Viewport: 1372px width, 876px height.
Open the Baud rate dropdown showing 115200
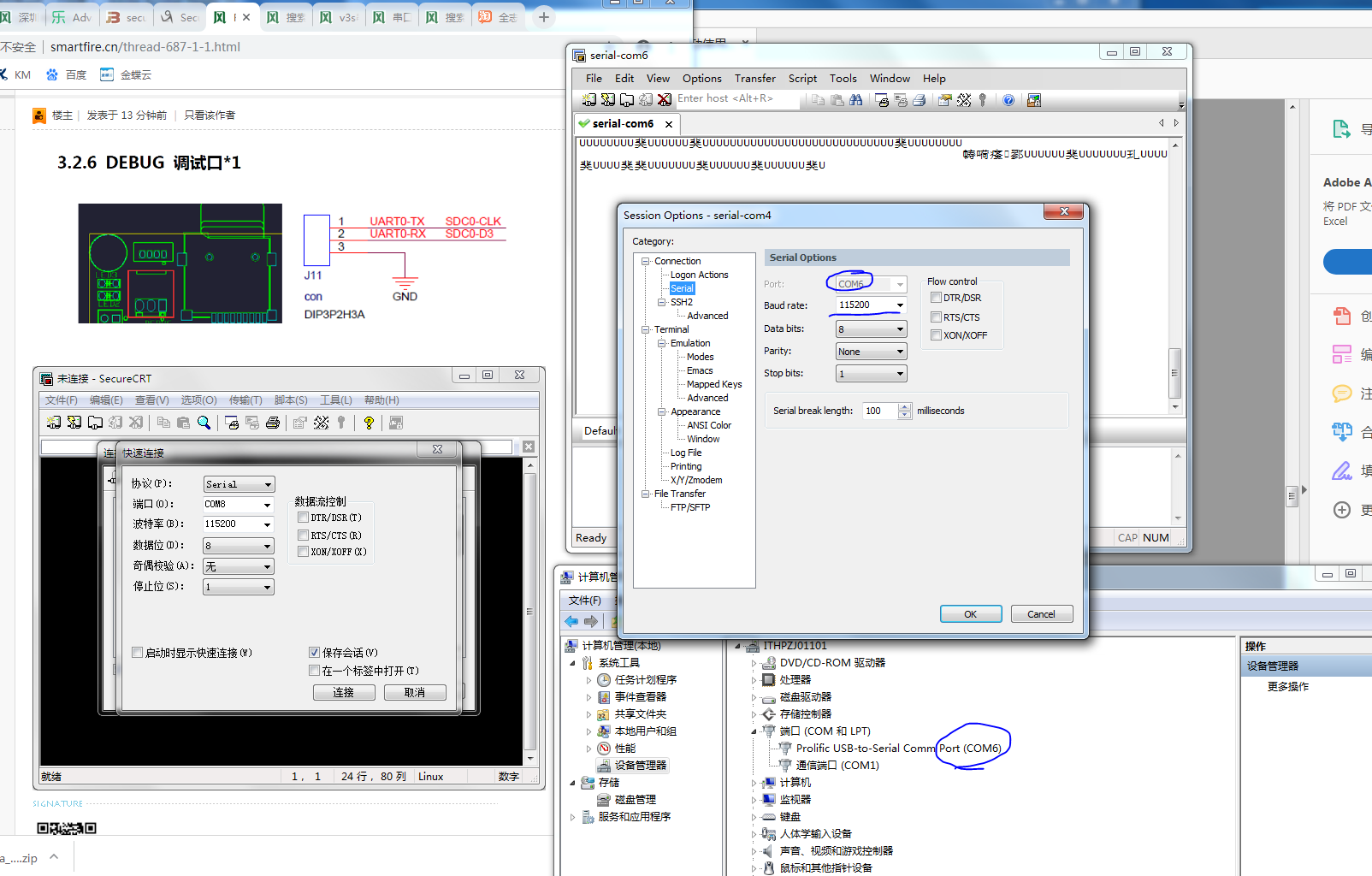(900, 305)
